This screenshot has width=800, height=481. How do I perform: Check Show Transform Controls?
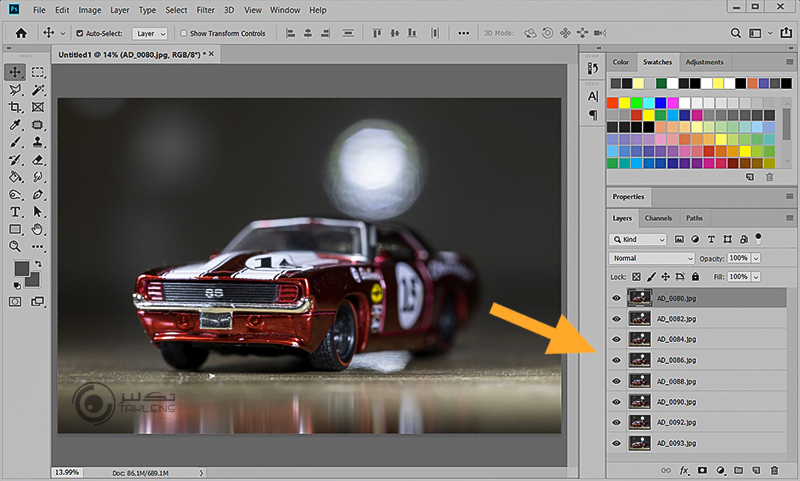click(183, 33)
